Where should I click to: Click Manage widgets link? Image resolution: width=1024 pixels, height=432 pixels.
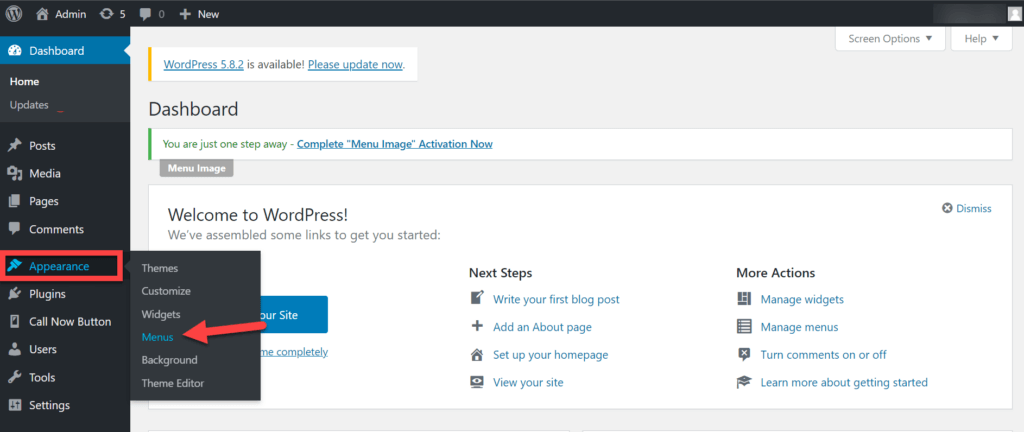[x=802, y=299]
